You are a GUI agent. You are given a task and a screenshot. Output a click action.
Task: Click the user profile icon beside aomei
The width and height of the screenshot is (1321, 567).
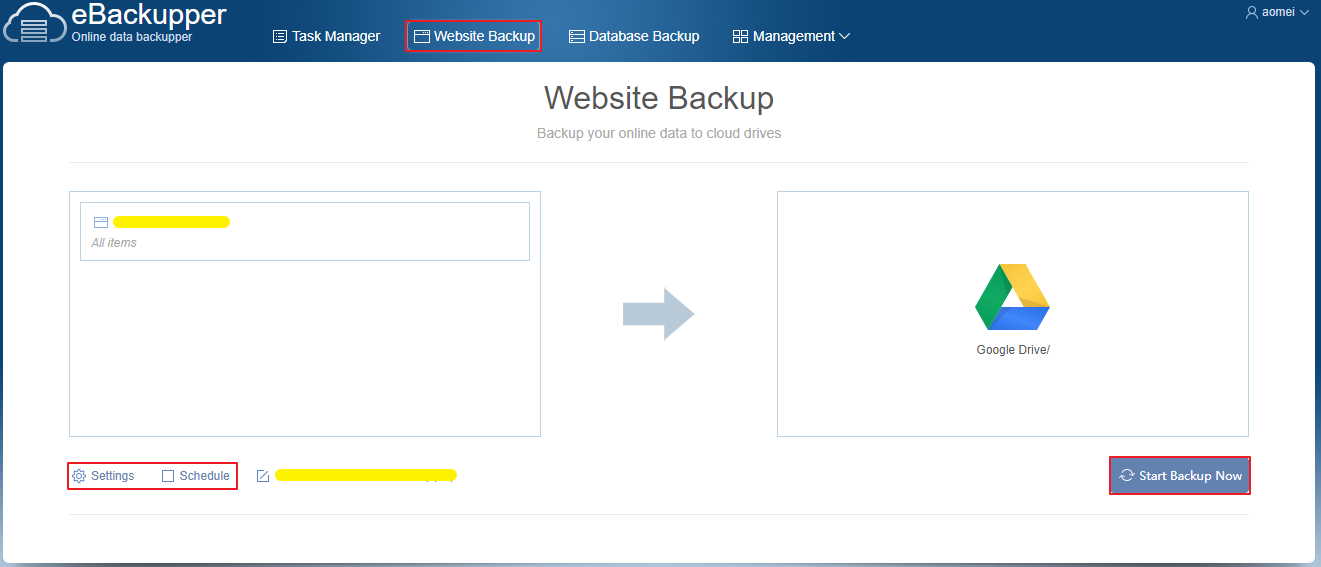tap(1251, 12)
